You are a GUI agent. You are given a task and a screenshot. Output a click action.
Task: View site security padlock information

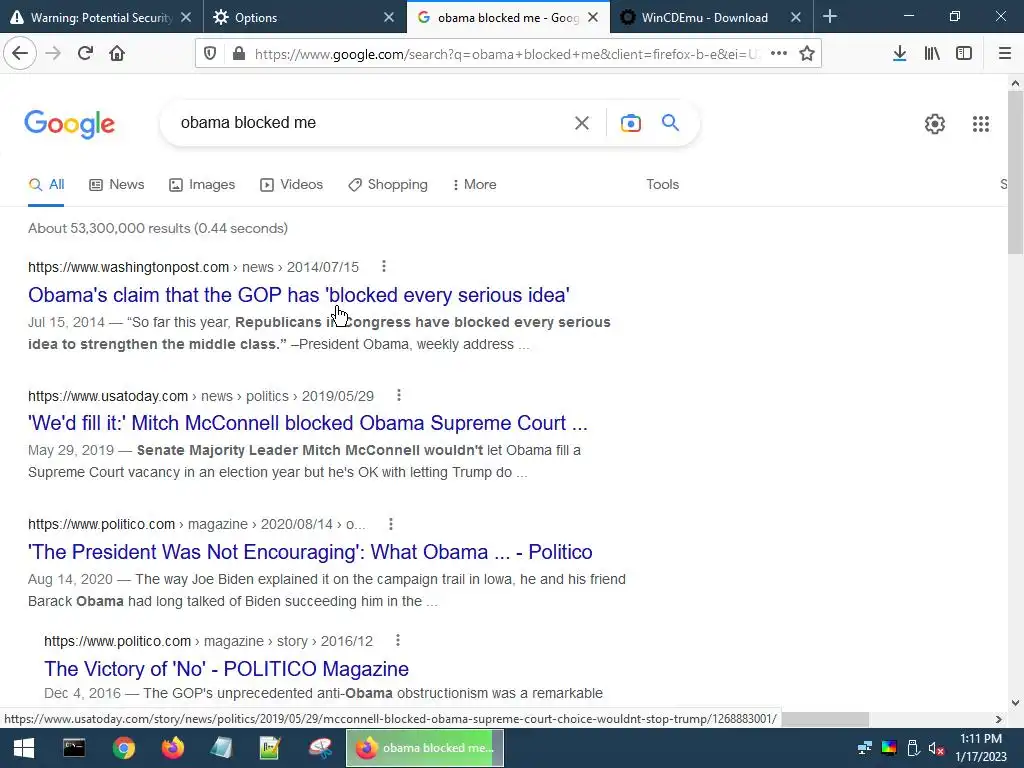coord(239,54)
